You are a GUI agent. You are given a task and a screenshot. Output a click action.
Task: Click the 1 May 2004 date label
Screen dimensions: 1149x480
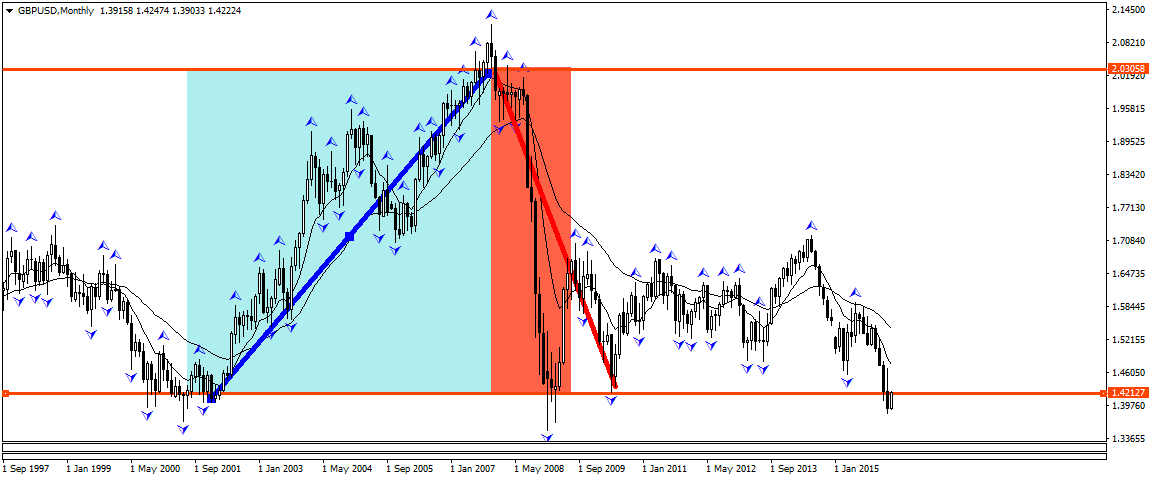[x=346, y=468]
